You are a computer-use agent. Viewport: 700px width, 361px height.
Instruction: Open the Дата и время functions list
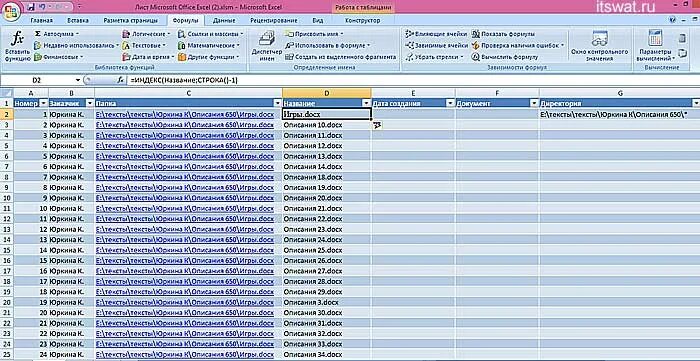(148, 57)
